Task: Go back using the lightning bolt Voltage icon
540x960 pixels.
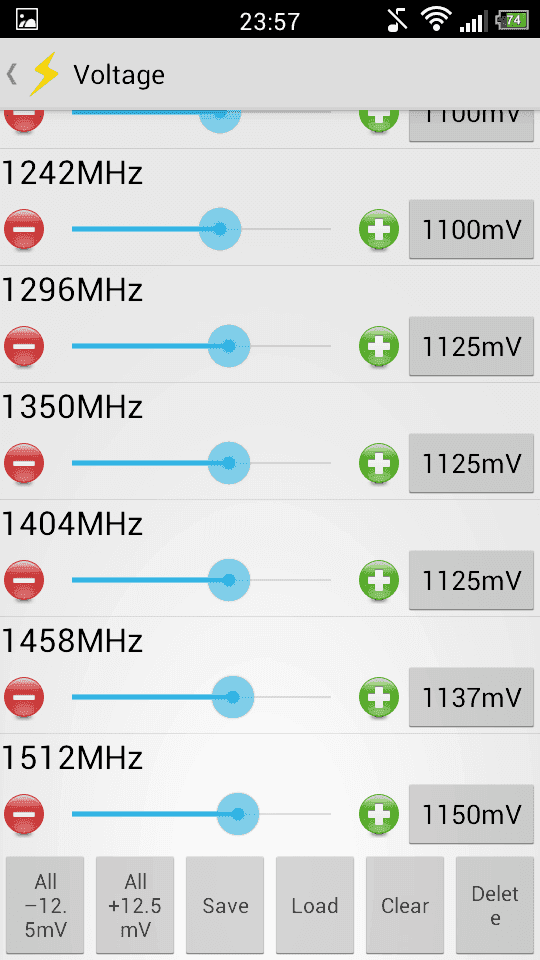Action: (44, 74)
